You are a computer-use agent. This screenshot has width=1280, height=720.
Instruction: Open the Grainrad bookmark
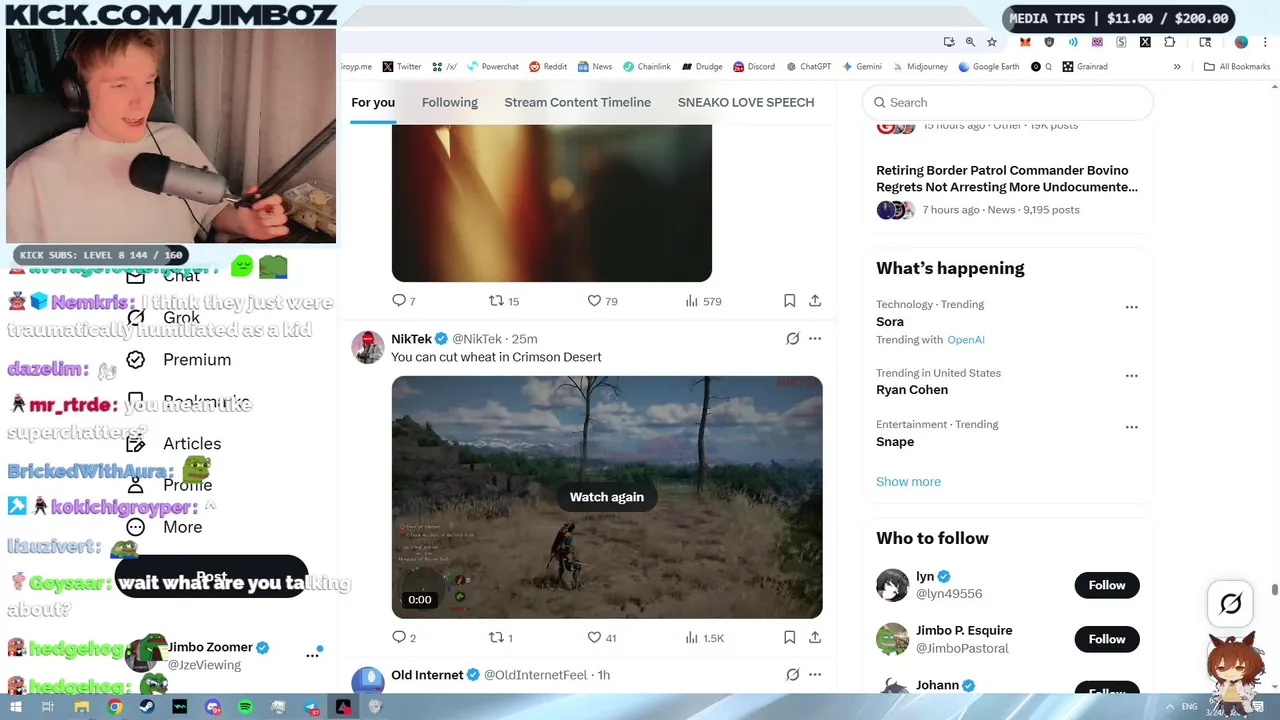[1085, 67]
